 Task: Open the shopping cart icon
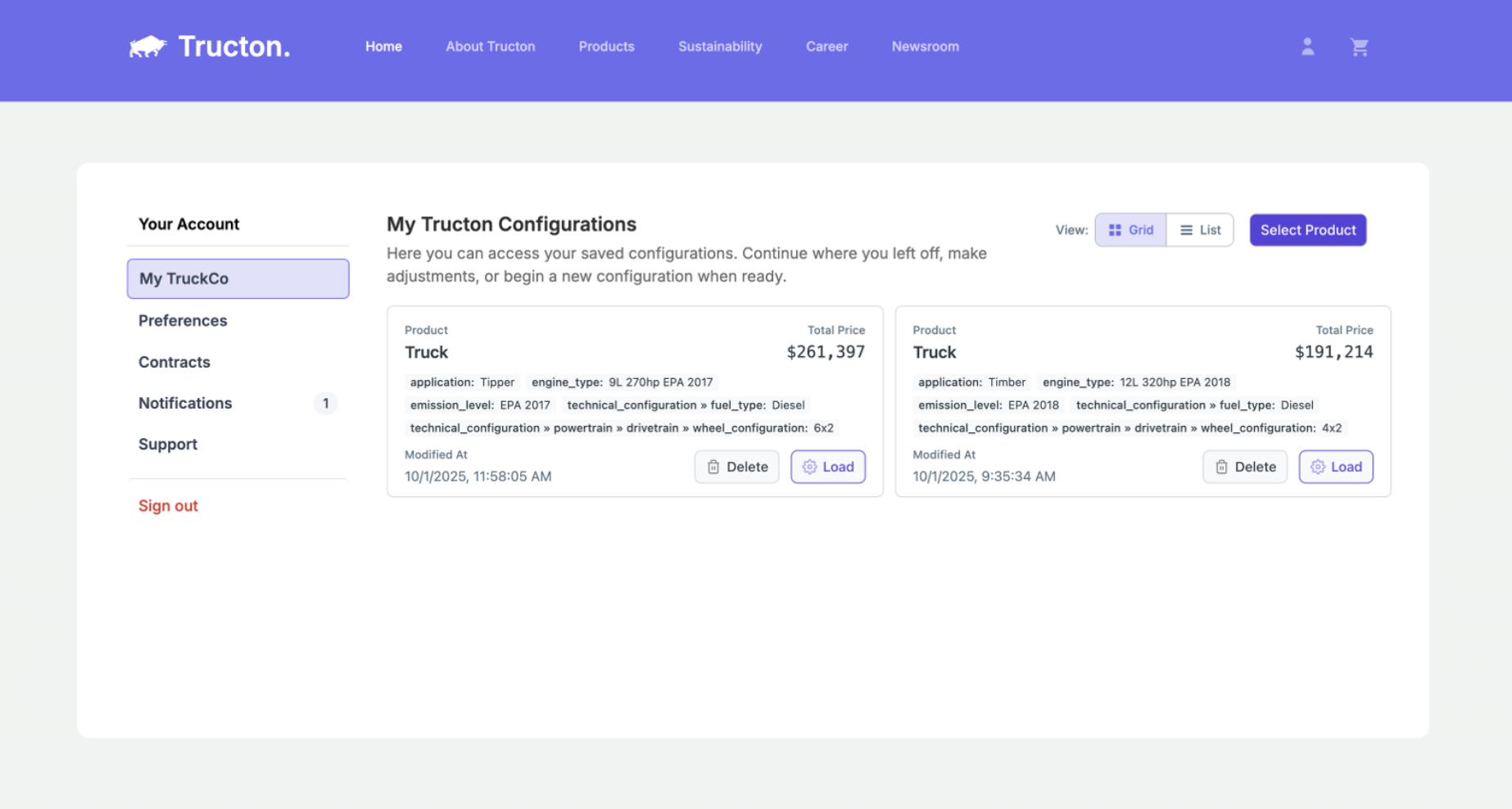[x=1360, y=47]
